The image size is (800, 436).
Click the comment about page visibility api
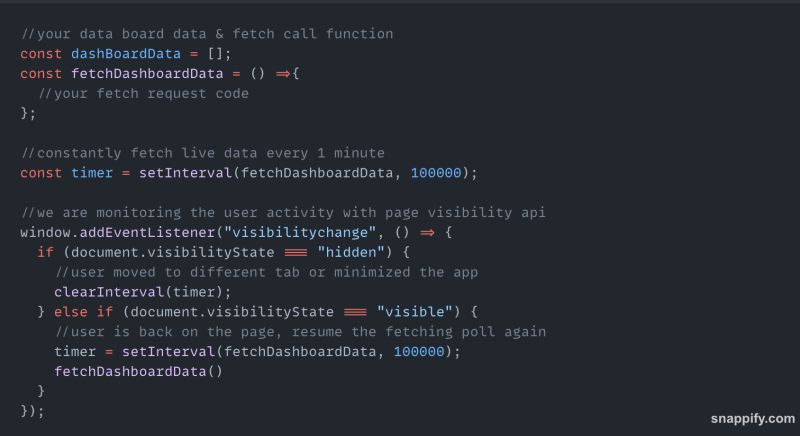click(283, 213)
